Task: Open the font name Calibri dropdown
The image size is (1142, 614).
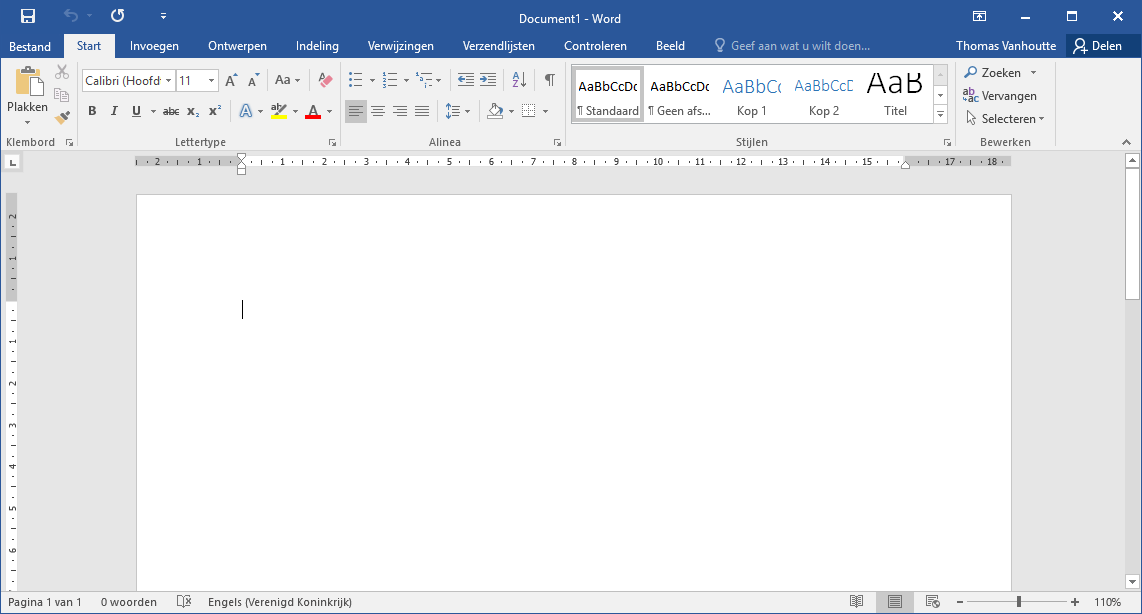Action: 168,81
